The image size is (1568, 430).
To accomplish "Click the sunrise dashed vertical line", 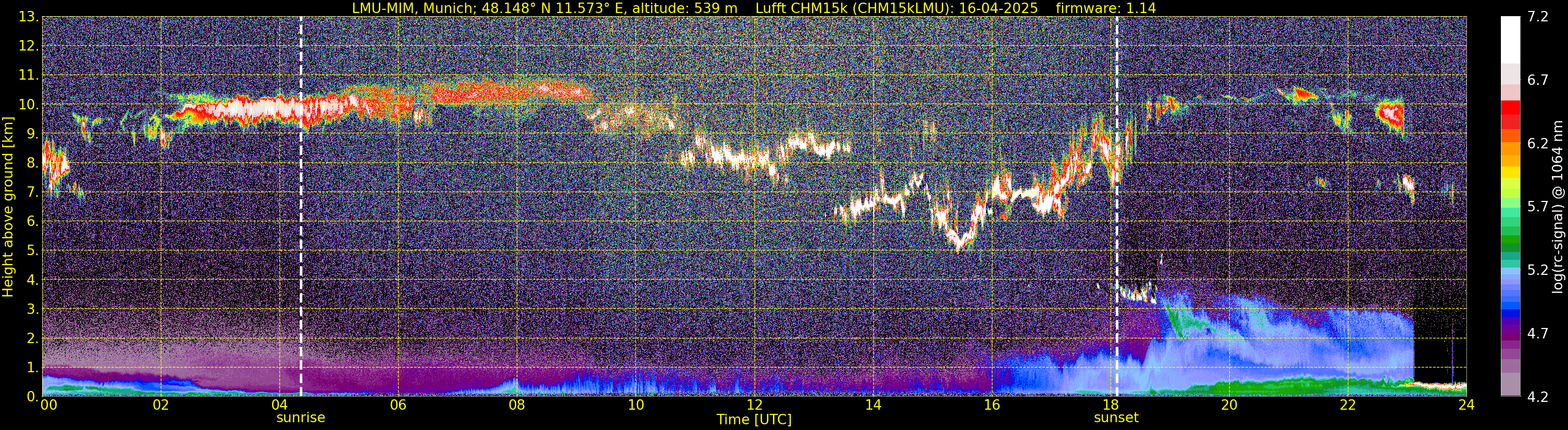I will [301, 206].
